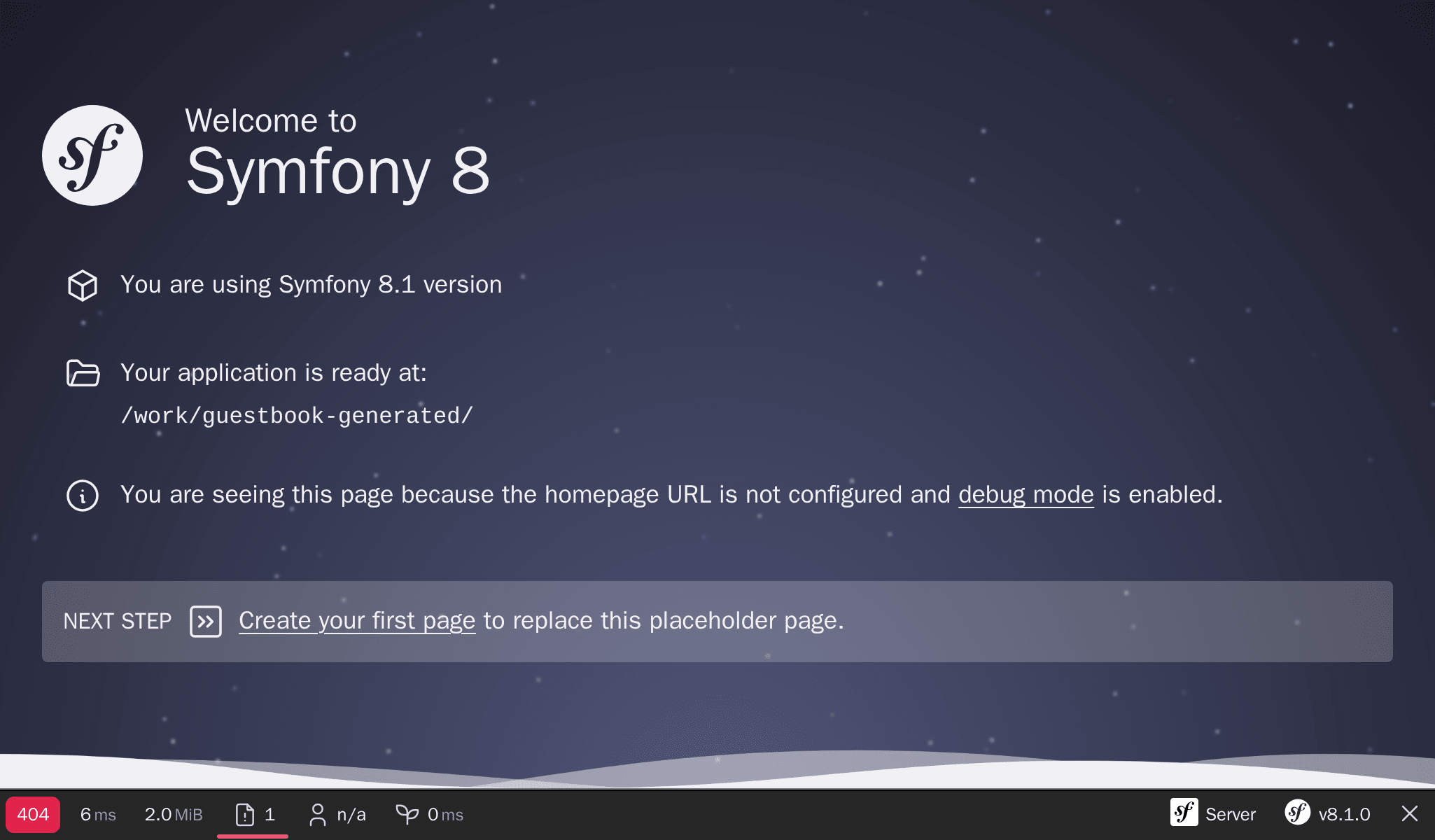1435x840 pixels.
Task: Close the web debug toolbar
Action: click(1410, 813)
